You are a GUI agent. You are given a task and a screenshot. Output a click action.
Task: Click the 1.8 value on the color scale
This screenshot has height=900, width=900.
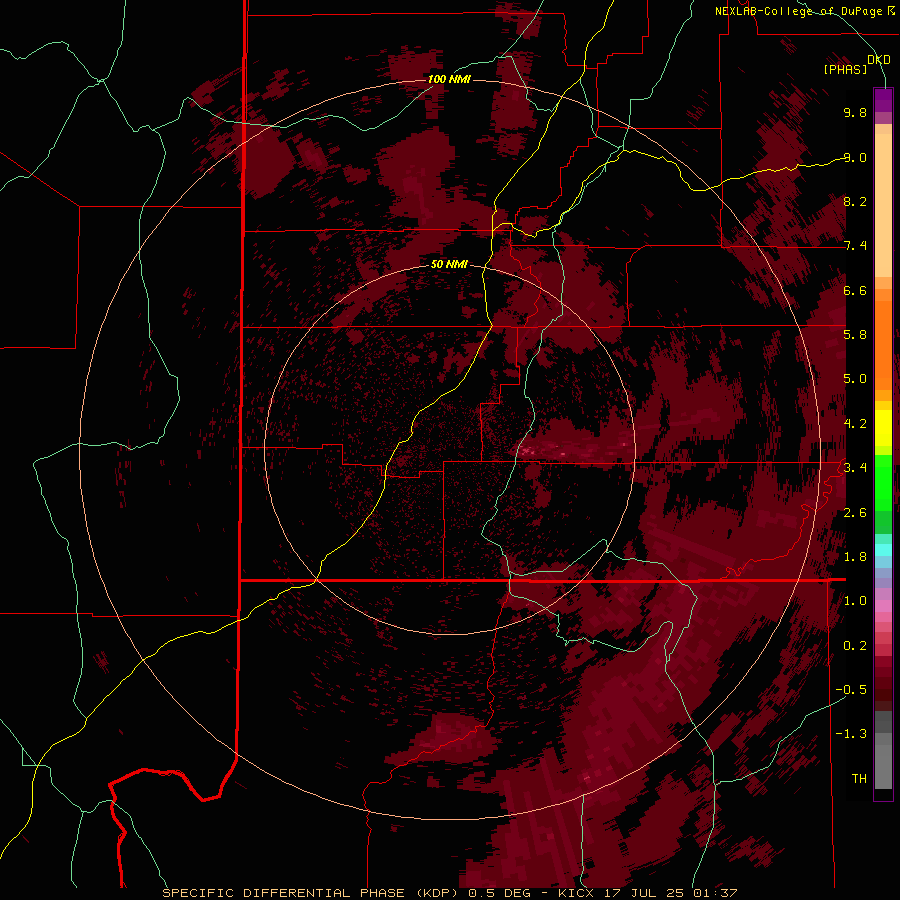pos(855,557)
